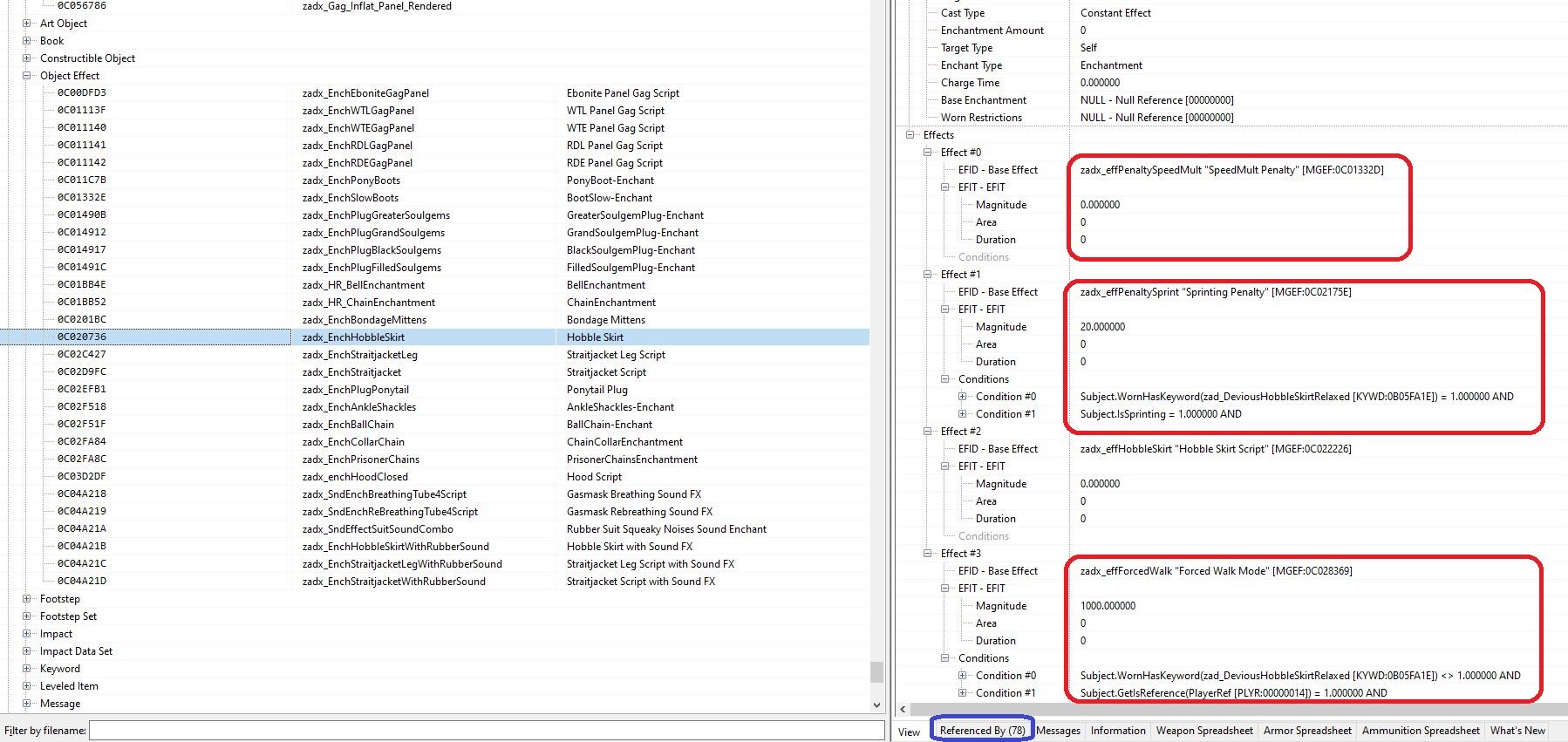Click the Subject.IsSprinting condition value
The width and height of the screenshot is (1568, 742).
coord(1161,414)
